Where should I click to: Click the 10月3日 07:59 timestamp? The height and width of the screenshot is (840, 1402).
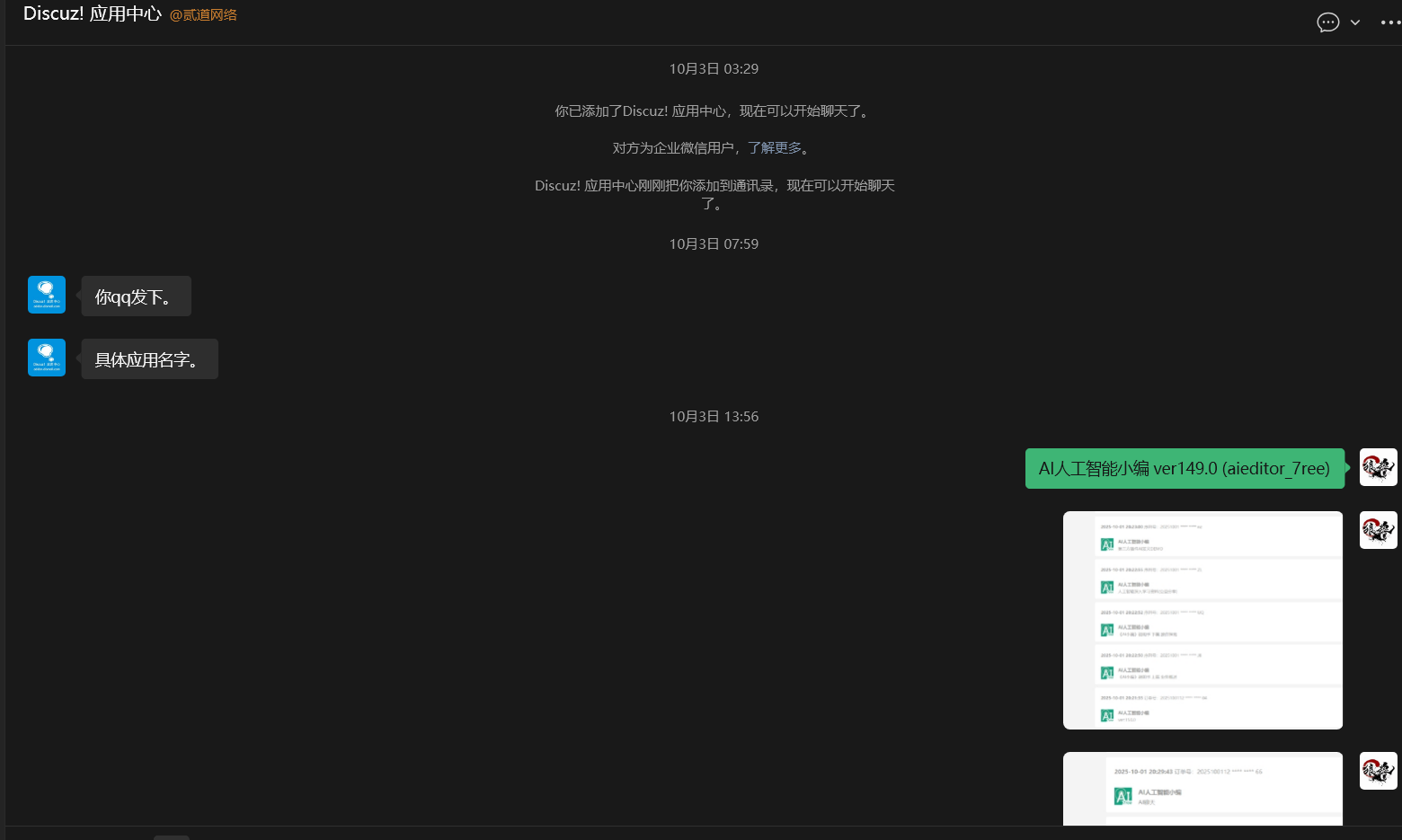tap(714, 244)
